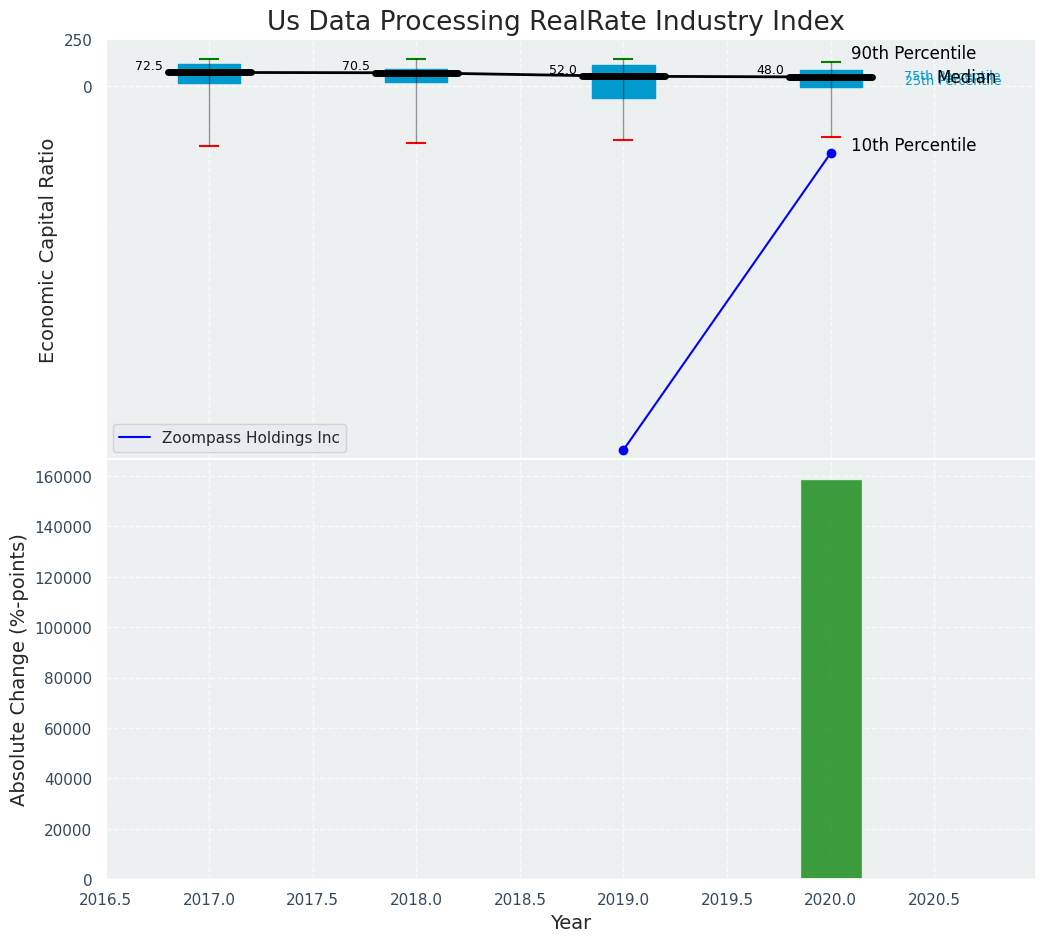Click the Zoompass data point at 2020
Viewport: 1045px width, 942px height.
coord(831,153)
